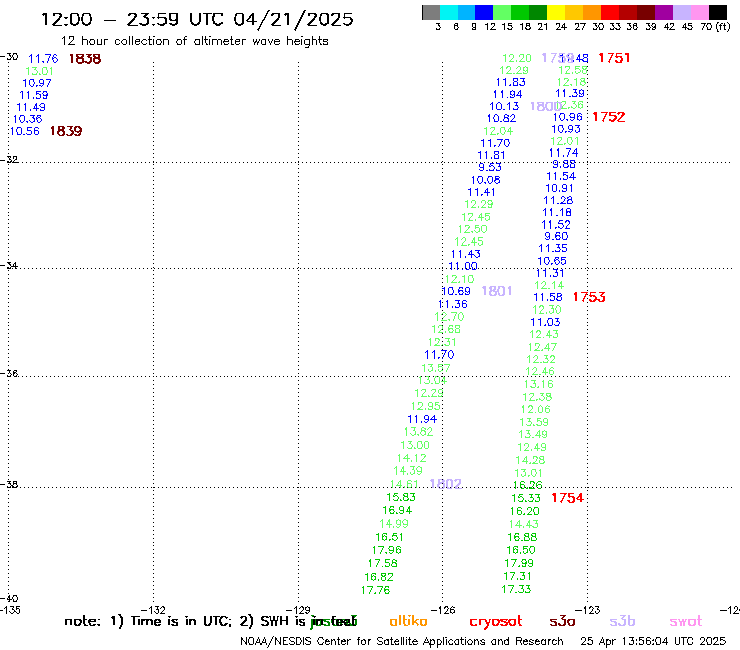Click the s3b time stamp '1802'

pyautogui.click(x=446, y=483)
